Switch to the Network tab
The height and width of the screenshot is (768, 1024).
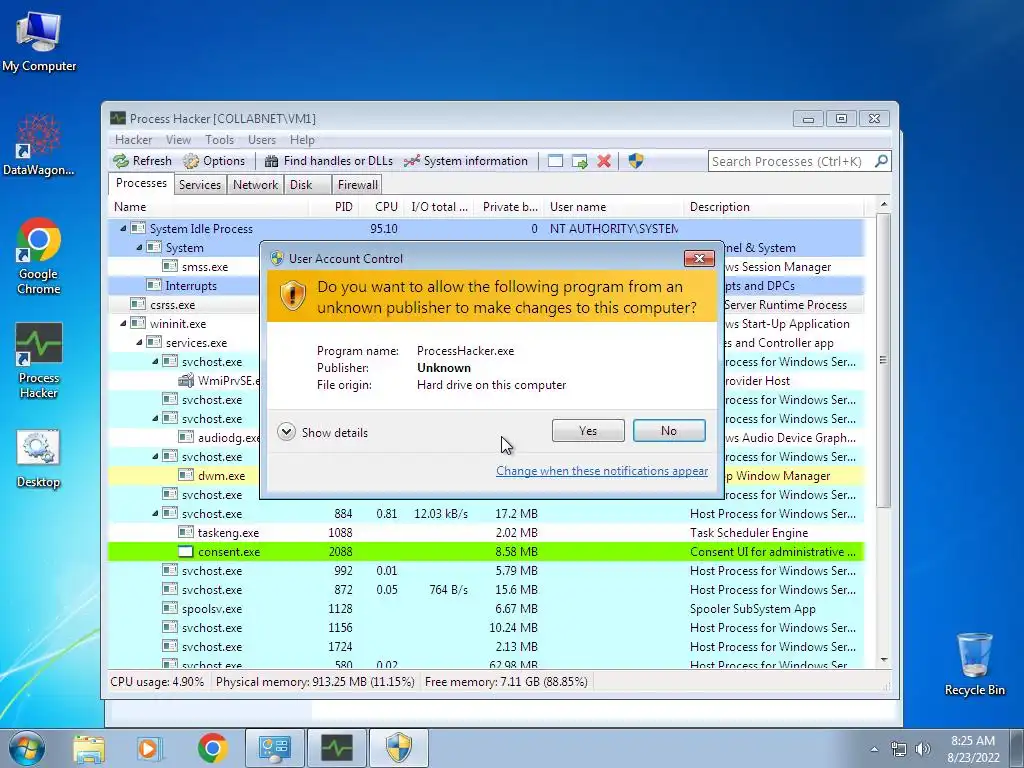point(255,185)
